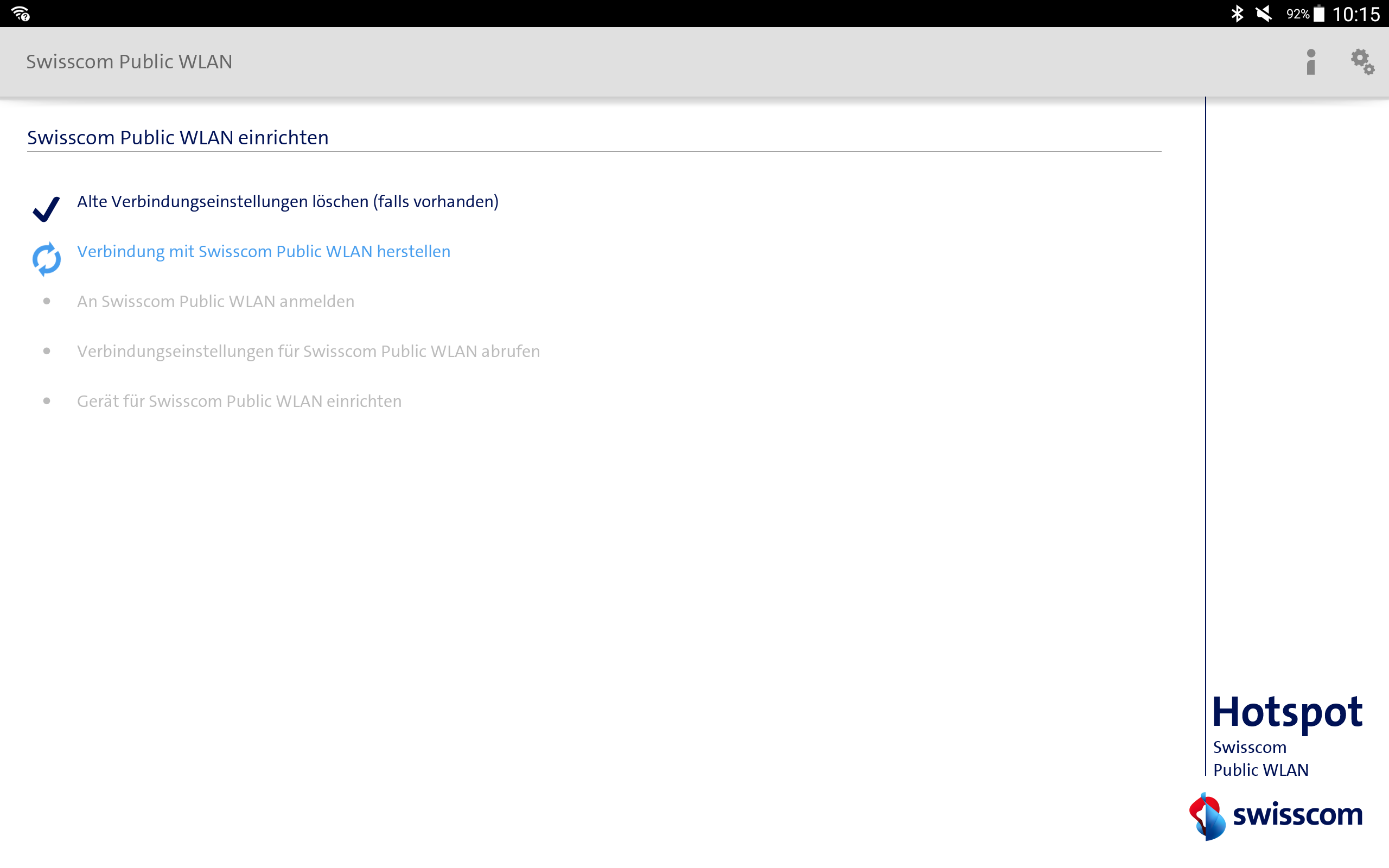Open settings via the gears icon
This screenshot has height=868, width=1389.
point(1362,62)
